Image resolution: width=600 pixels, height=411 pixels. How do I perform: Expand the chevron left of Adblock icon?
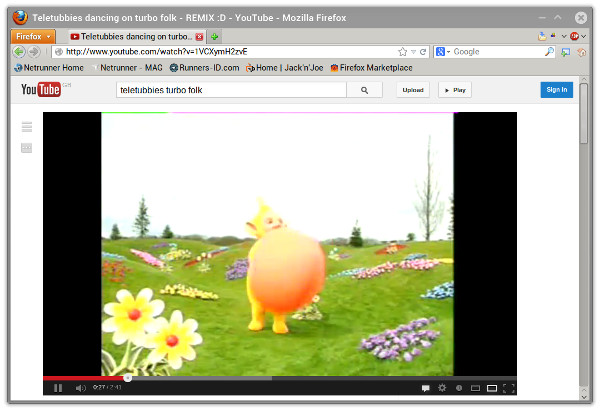point(564,36)
